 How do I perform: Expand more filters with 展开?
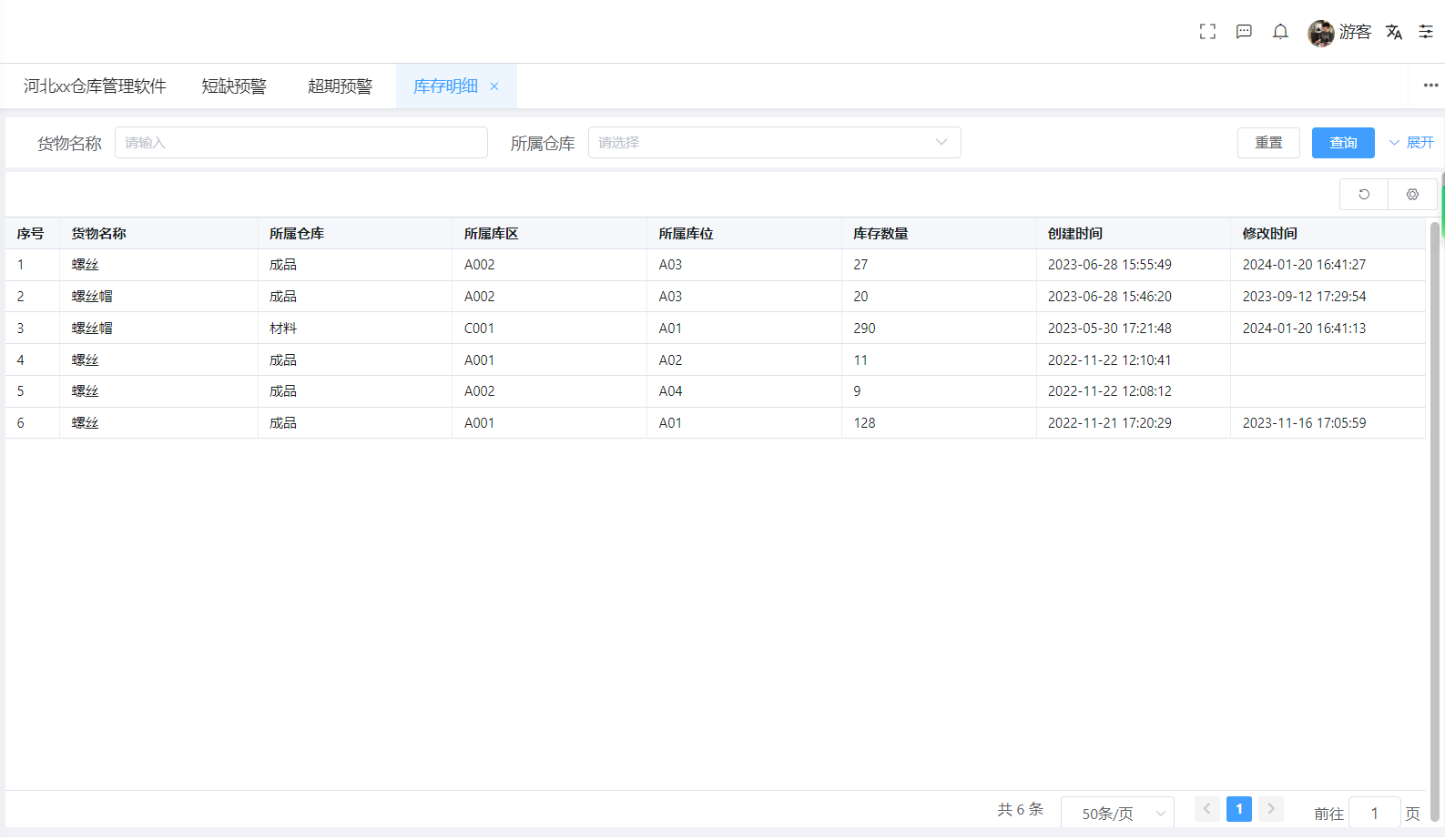1411,143
